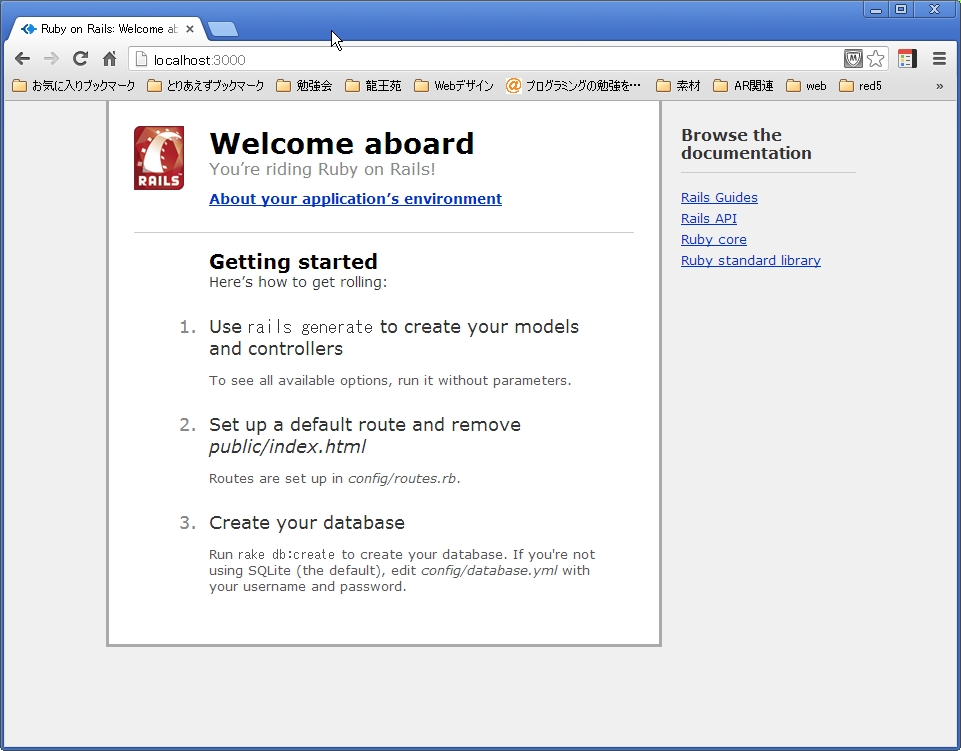Open the お気に入りブックマーク bookmark folder
The image size is (961, 751).
[x=74, y=86]
